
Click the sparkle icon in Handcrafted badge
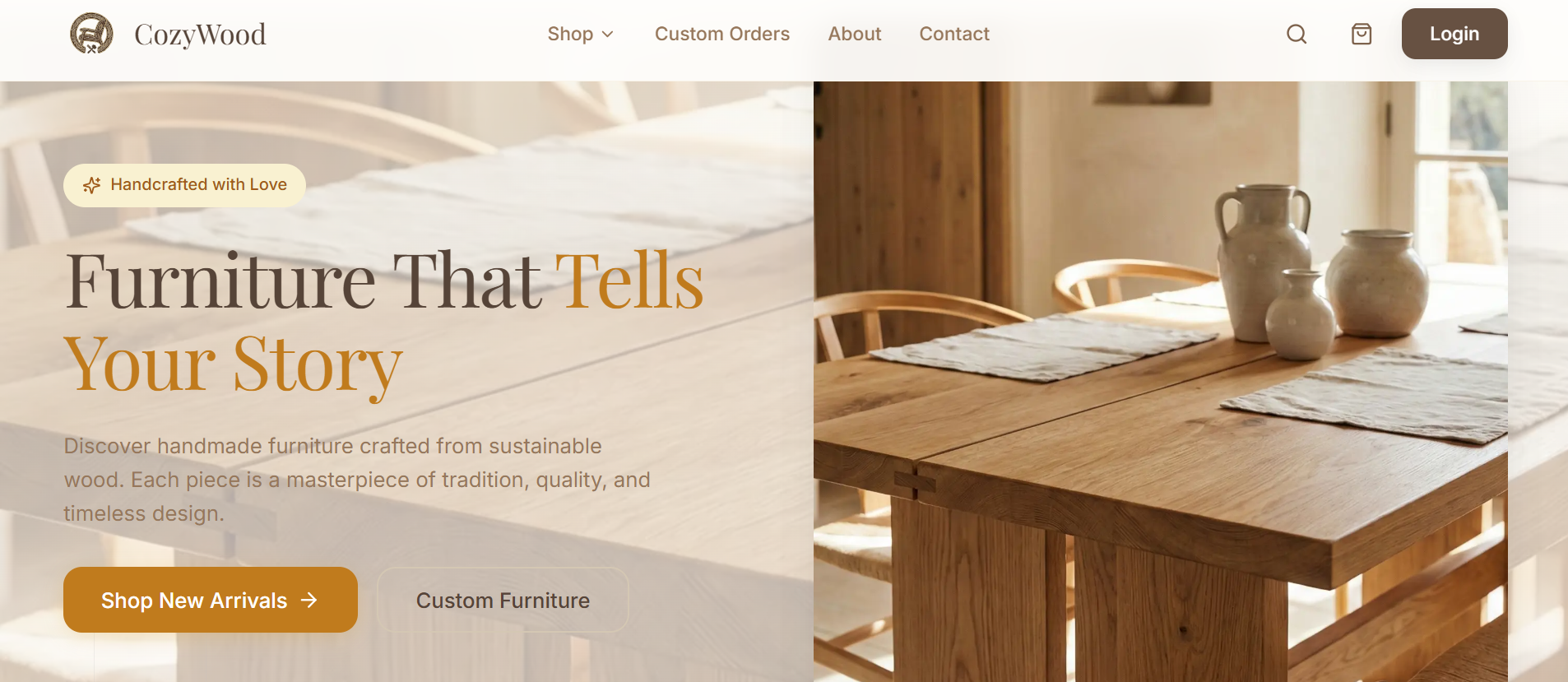(x=91, y=185)
